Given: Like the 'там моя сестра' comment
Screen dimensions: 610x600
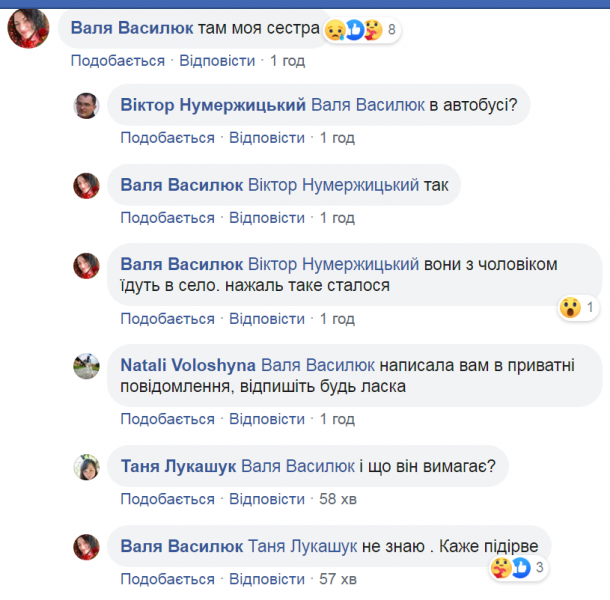Looking at the screenshot, I should tap(117, 61).
